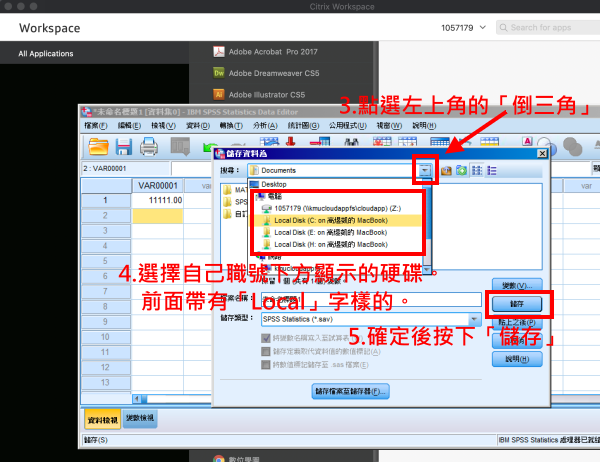
Task: Click the 貼上之後(P) button
Action: [517, 323]
